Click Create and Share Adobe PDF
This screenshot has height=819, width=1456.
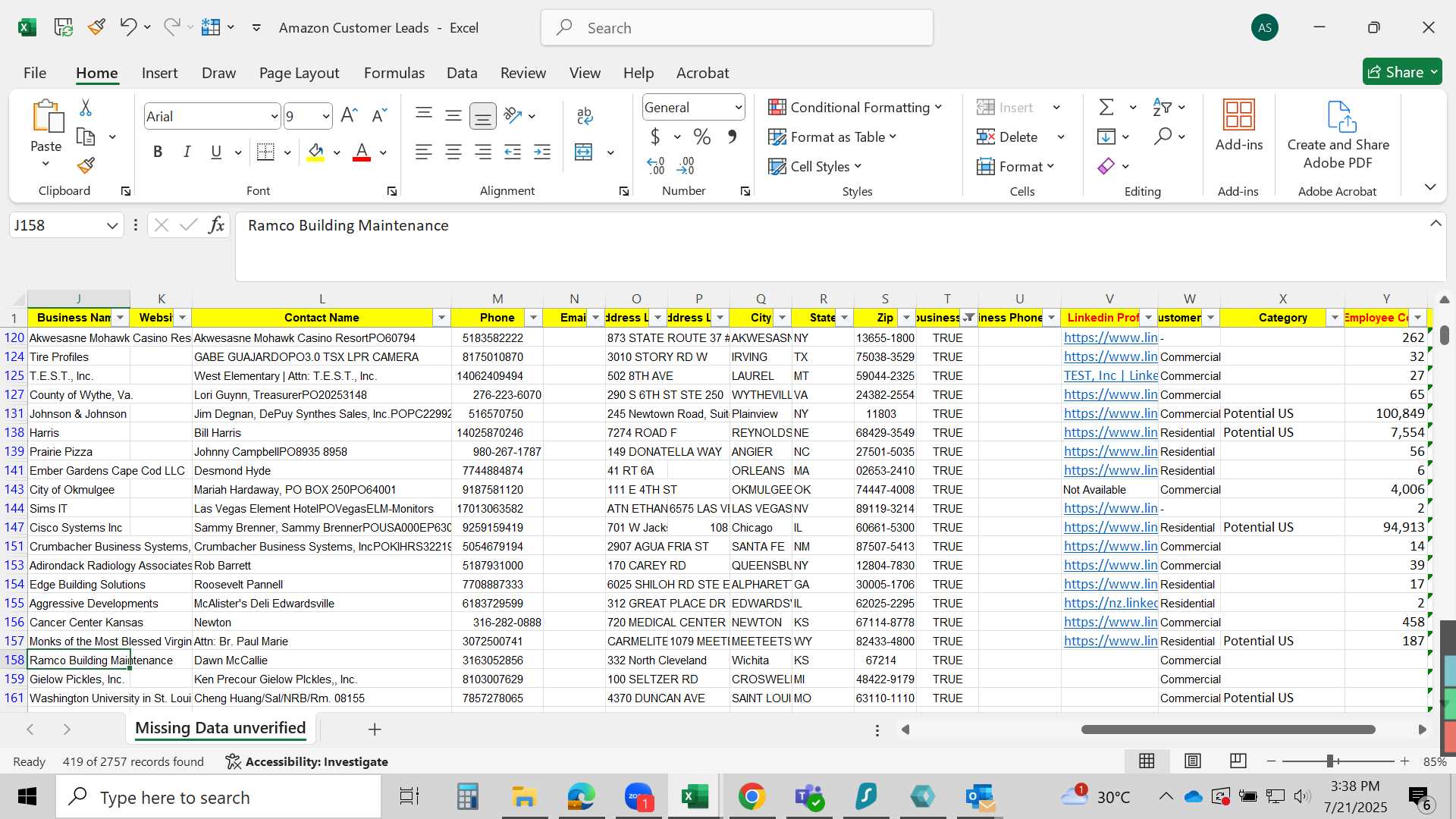tap(1338, 135)
